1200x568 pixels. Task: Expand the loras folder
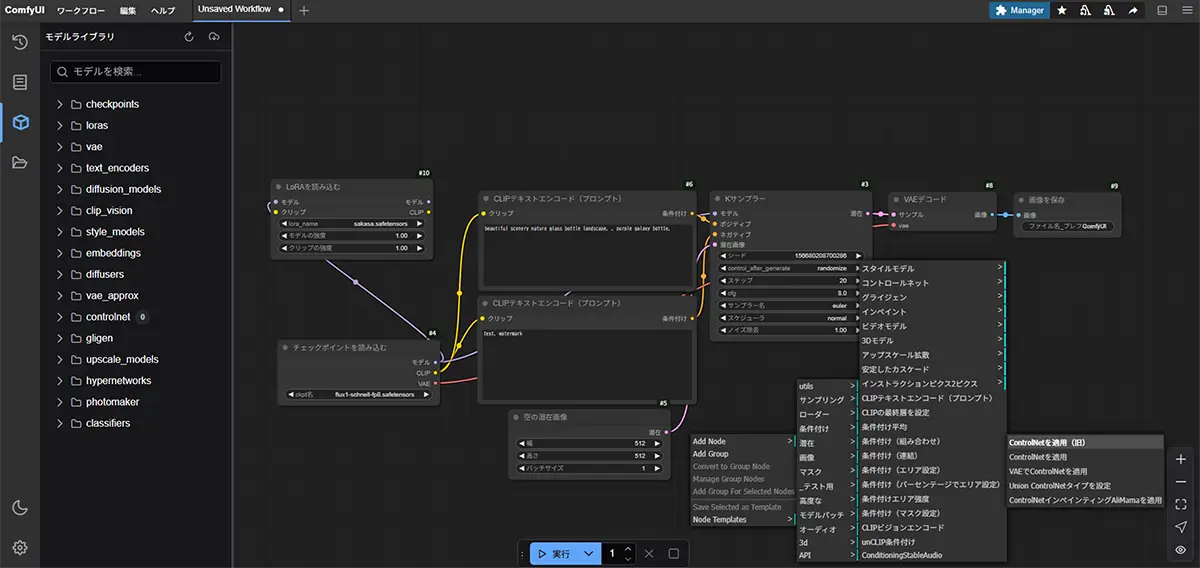(59, 125)
